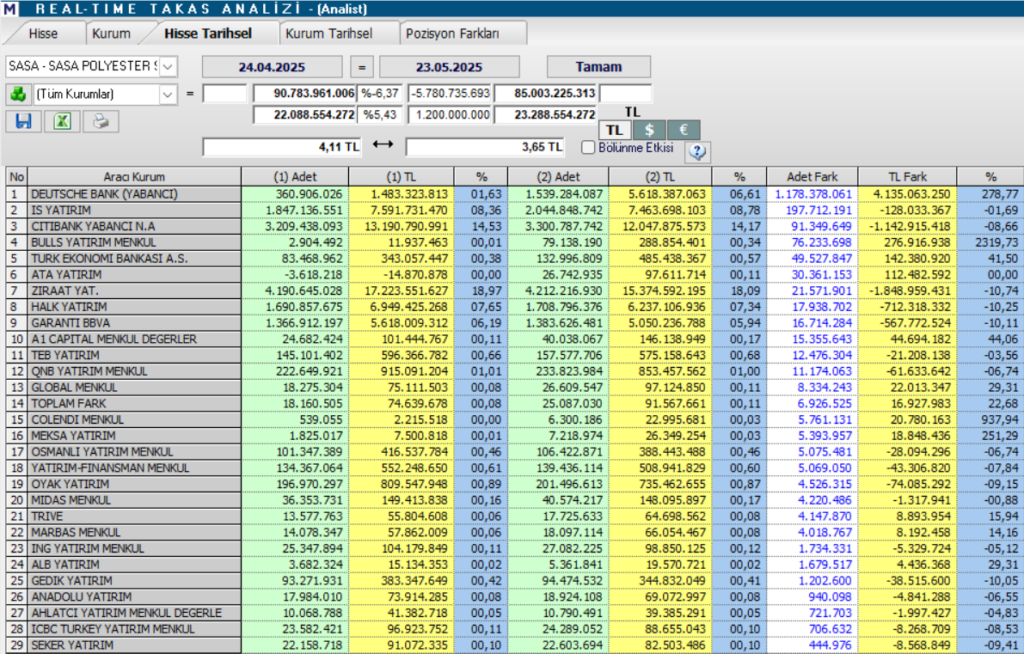Image resolution: width=1024 pixels, height=654 pixels.
Task: Open the help question mark icon
Action: click(697, 152)
